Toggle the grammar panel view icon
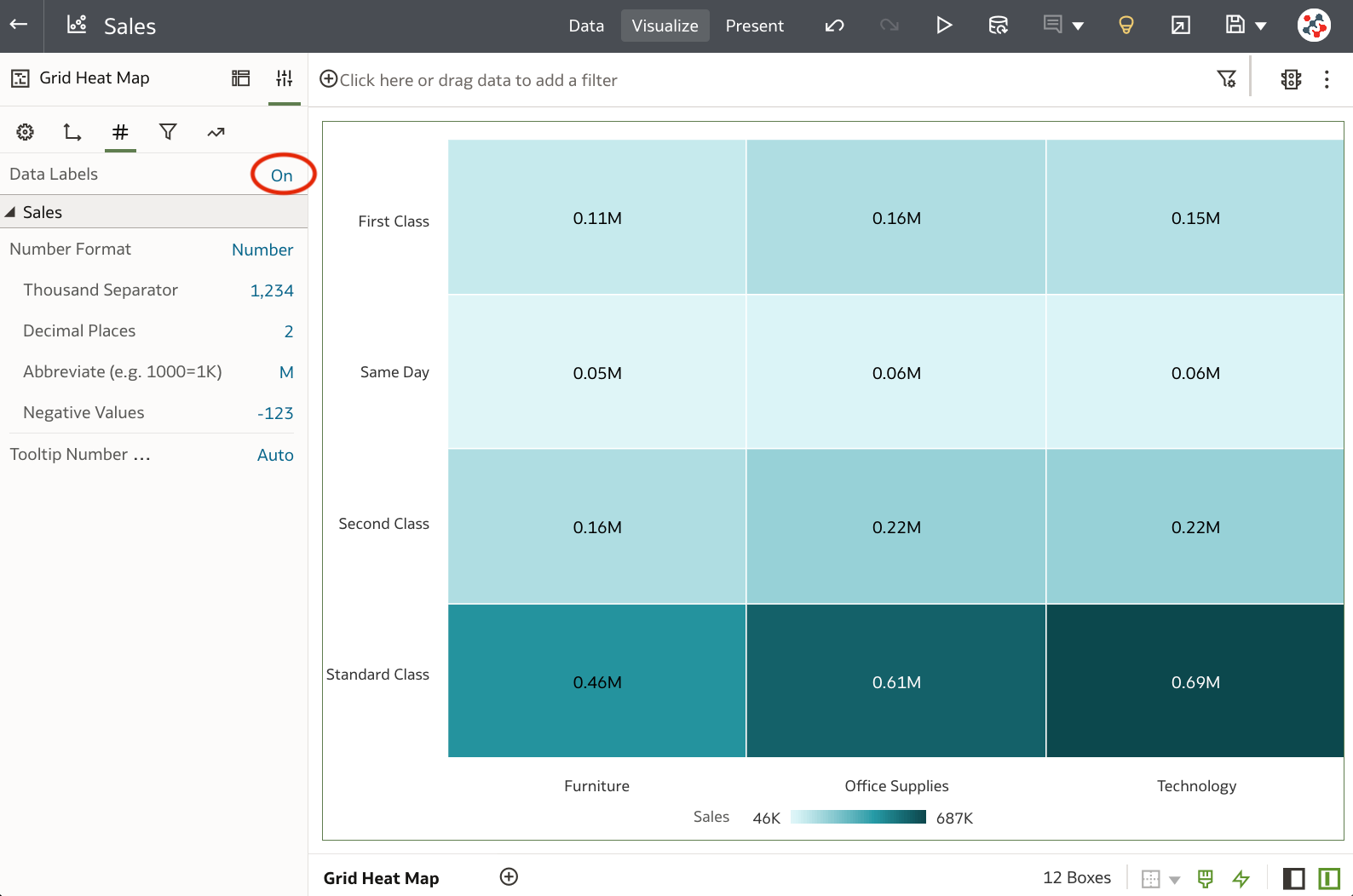The image size is (1353, 896). (x=1329, y=878)
